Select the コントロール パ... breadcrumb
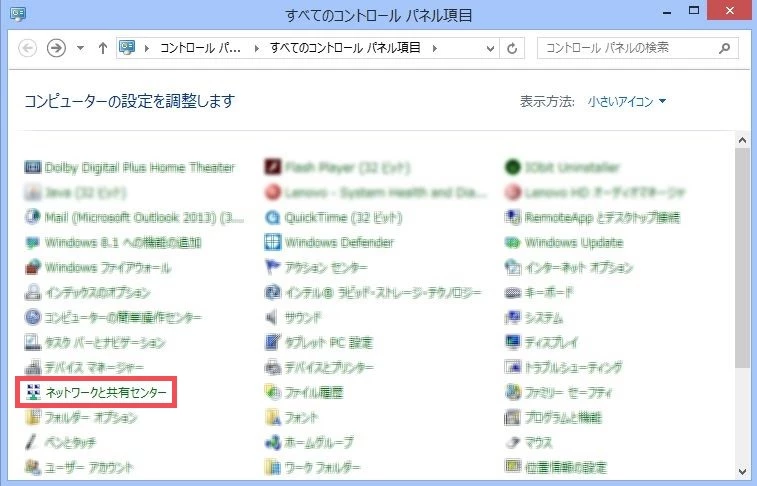Image resolution: width=757 pixels, height=486 pixels. (x=200, y=48)
